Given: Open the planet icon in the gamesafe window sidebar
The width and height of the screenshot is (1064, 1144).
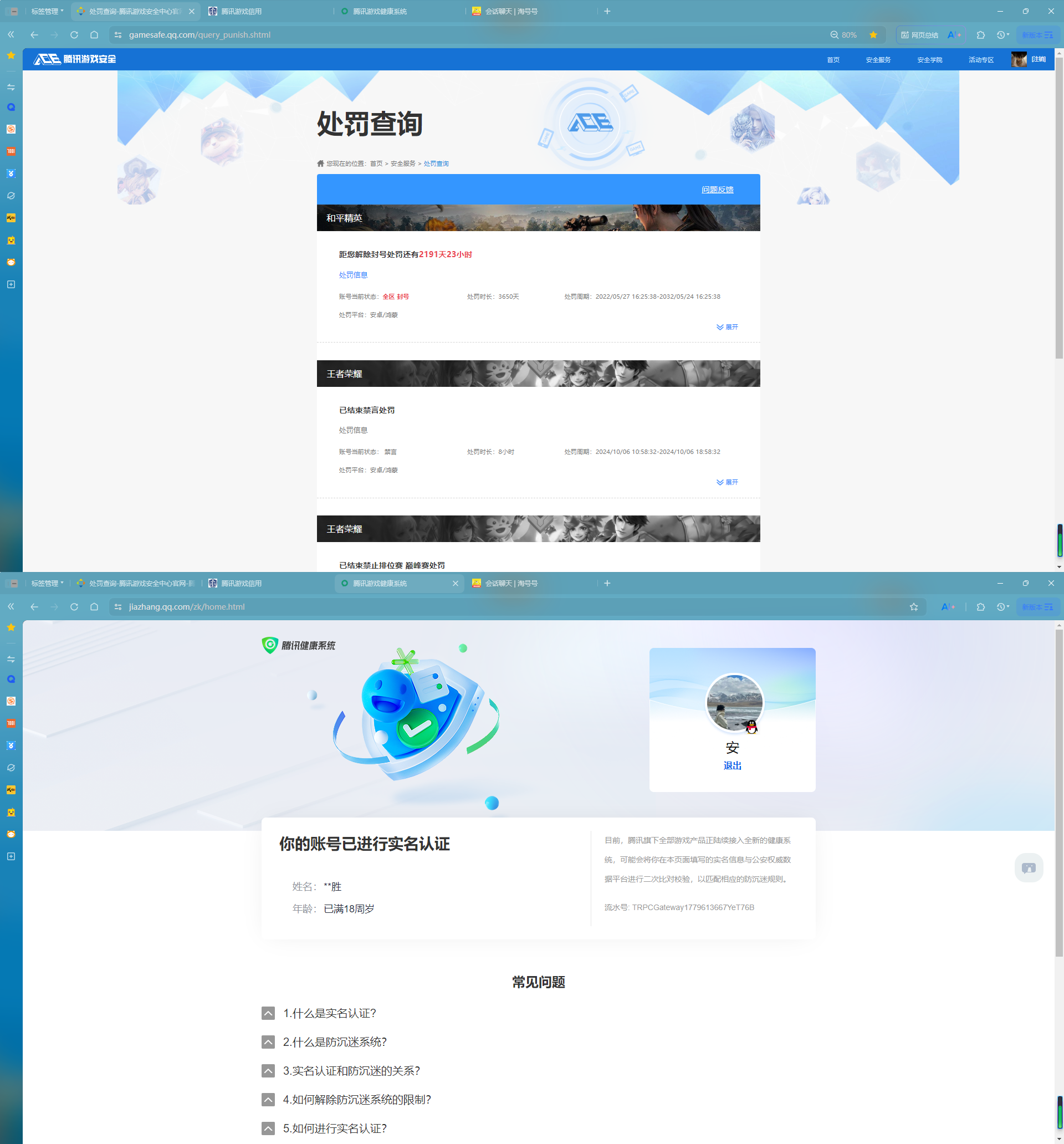Looking at the screenshot, I should click(x=11, y=196).
